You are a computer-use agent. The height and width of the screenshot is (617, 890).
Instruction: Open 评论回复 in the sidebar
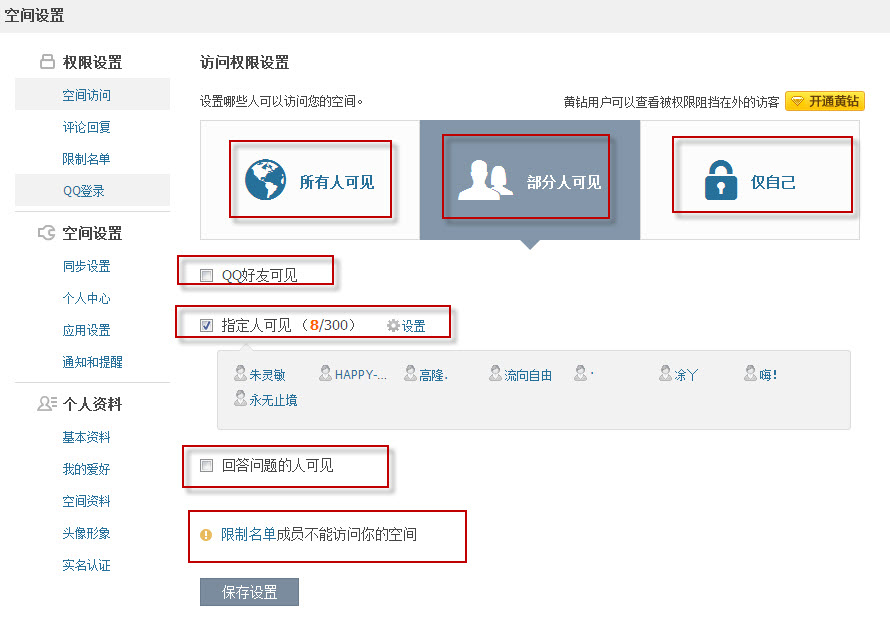tap(86, 127)
